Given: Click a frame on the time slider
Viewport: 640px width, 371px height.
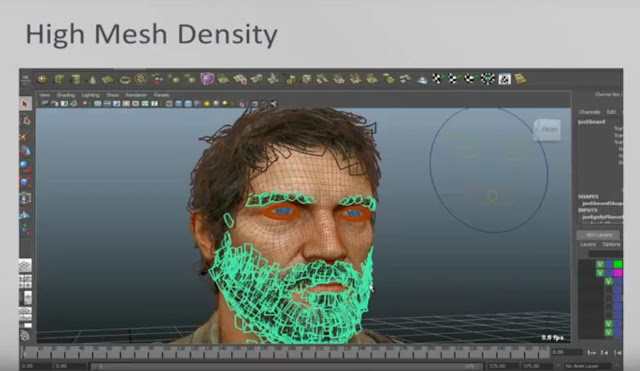Looking at the screenshot, I should point(286,352).
